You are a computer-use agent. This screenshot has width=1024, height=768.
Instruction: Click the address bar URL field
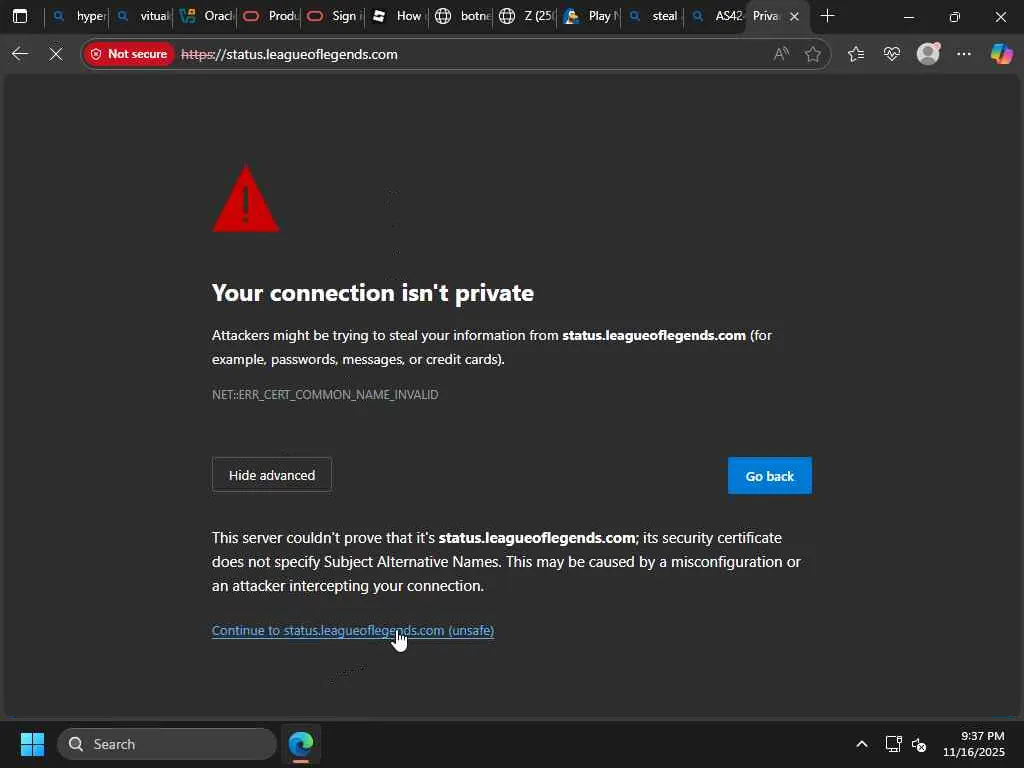pyautogui.click(x=457, y=54)
